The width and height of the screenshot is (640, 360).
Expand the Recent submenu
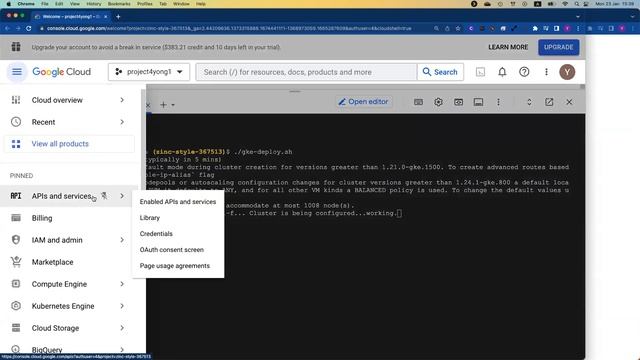[x=122, y=122]
